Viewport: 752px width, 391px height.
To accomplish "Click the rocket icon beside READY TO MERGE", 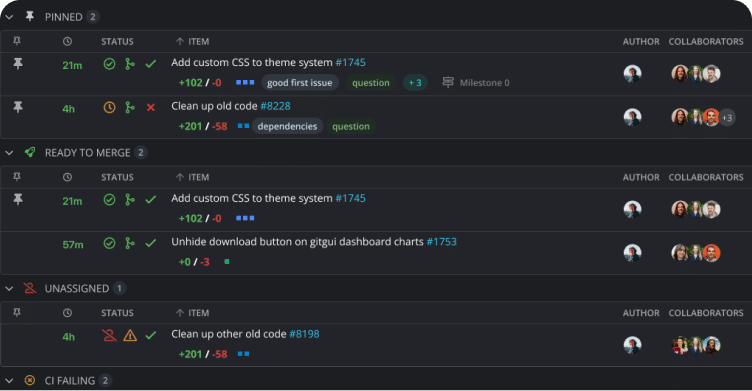I will (x=30, y=153).
